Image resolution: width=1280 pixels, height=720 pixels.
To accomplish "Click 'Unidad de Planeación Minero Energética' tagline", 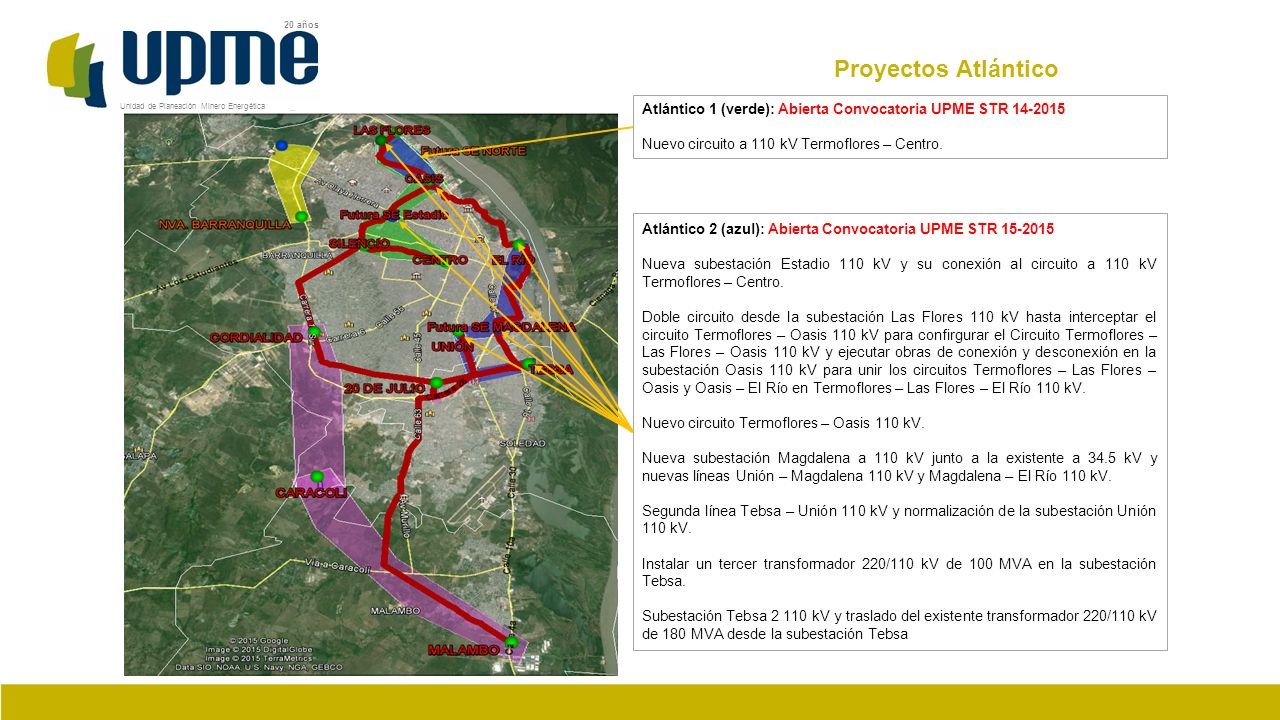I will click(x=193, y=106).
